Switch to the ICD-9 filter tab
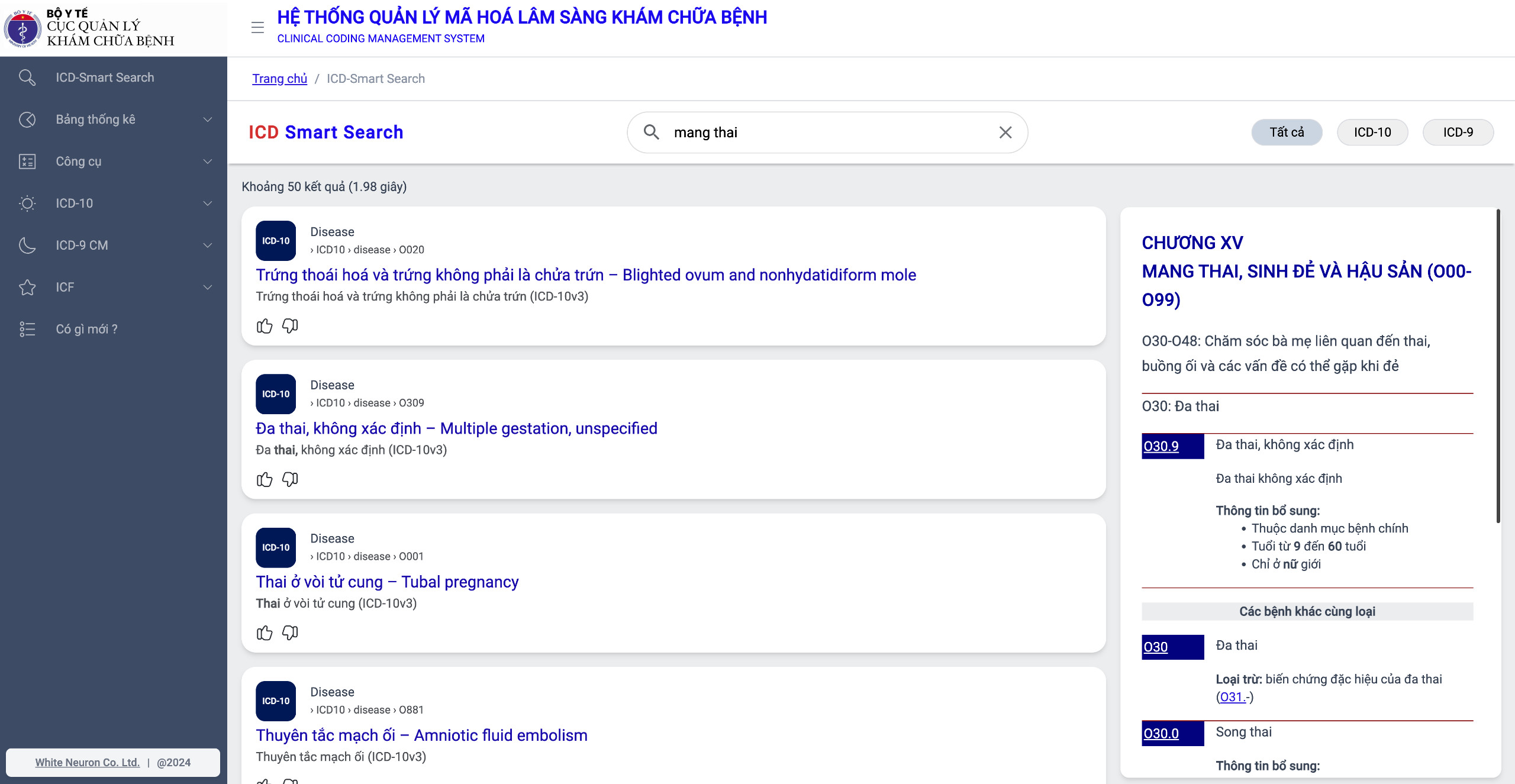This screenshot has height=784, width=1515. 1458,132
